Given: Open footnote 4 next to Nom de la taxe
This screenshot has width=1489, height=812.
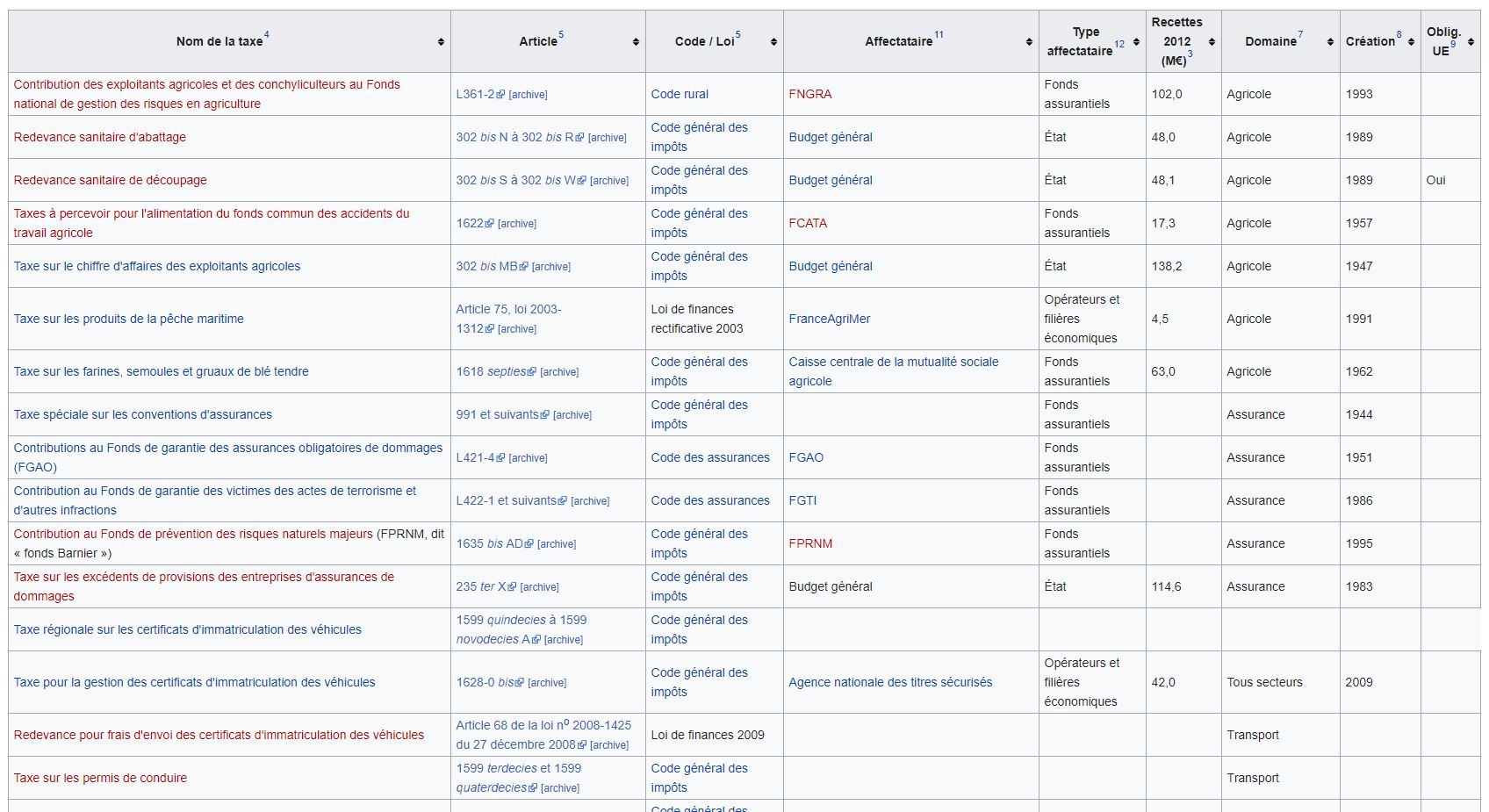Looking at the screenshot, I should point(267,35).
